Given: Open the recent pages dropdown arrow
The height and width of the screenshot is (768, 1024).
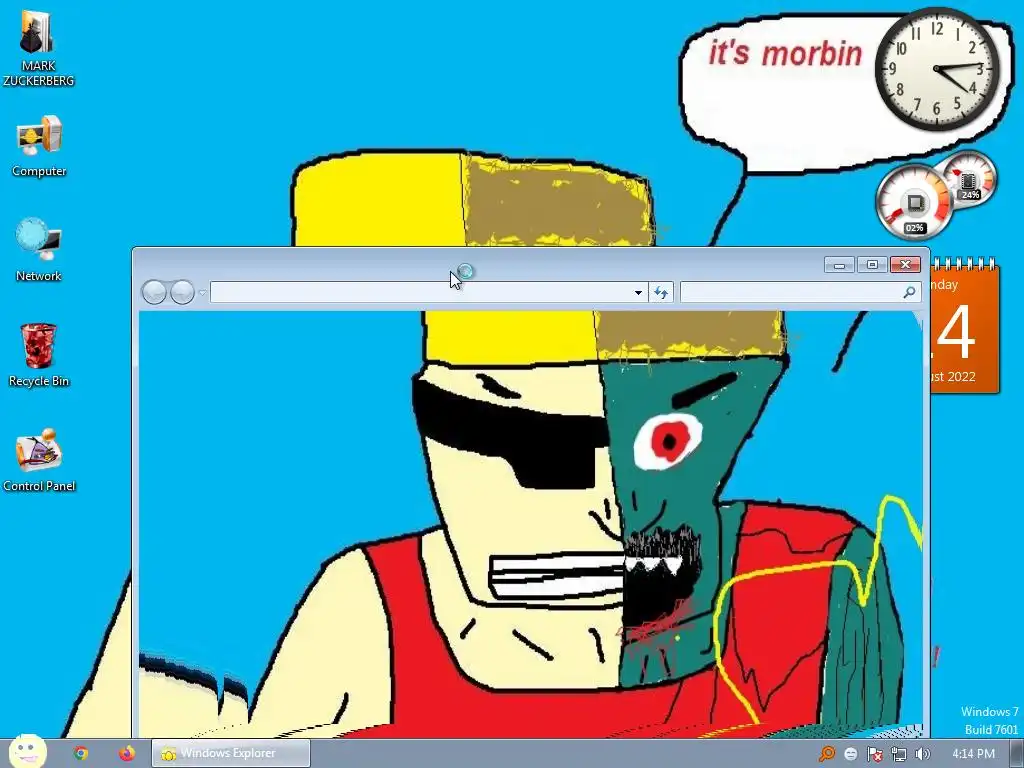Looking at the screenshot, I should [x=202, y=293].
